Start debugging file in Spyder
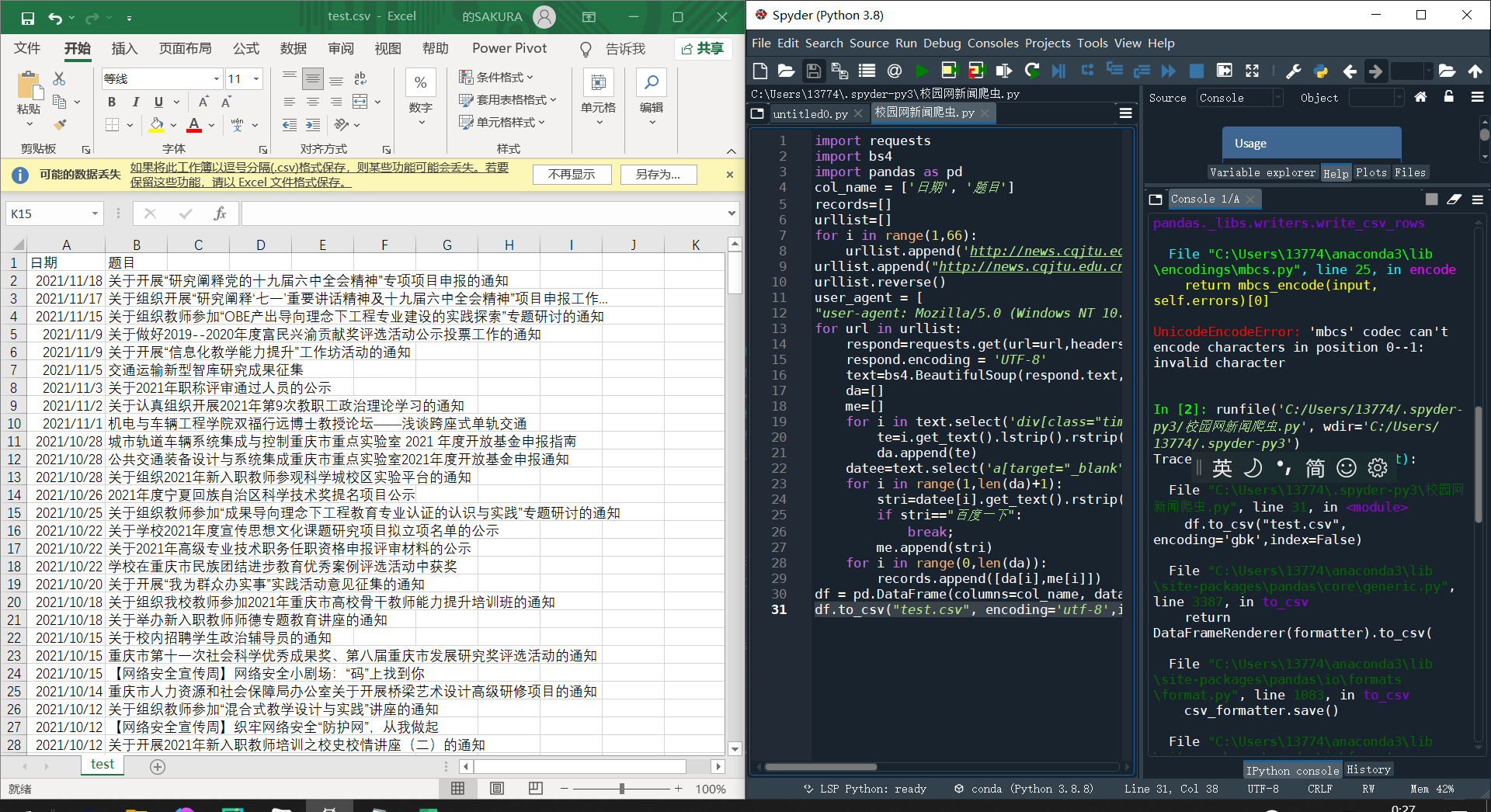This screenshot has width=1491, height=812. click(1058, 71)
